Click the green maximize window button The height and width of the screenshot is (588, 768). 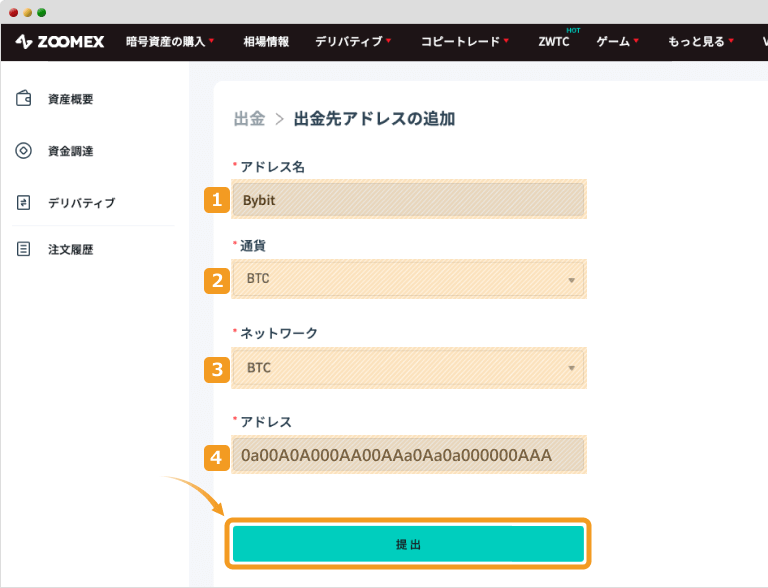[x=42, y=12]
